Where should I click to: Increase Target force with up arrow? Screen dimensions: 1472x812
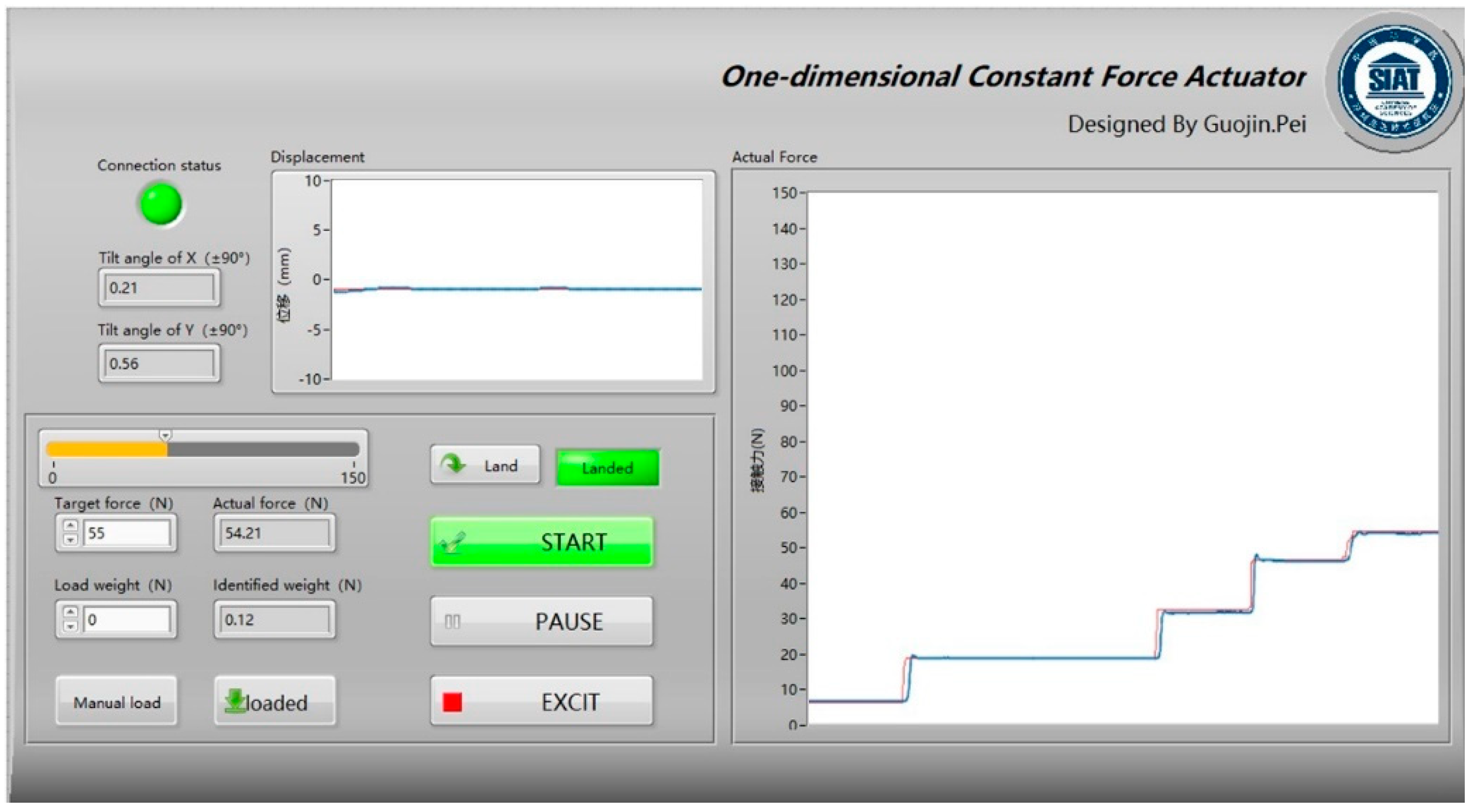pos(70,525)
